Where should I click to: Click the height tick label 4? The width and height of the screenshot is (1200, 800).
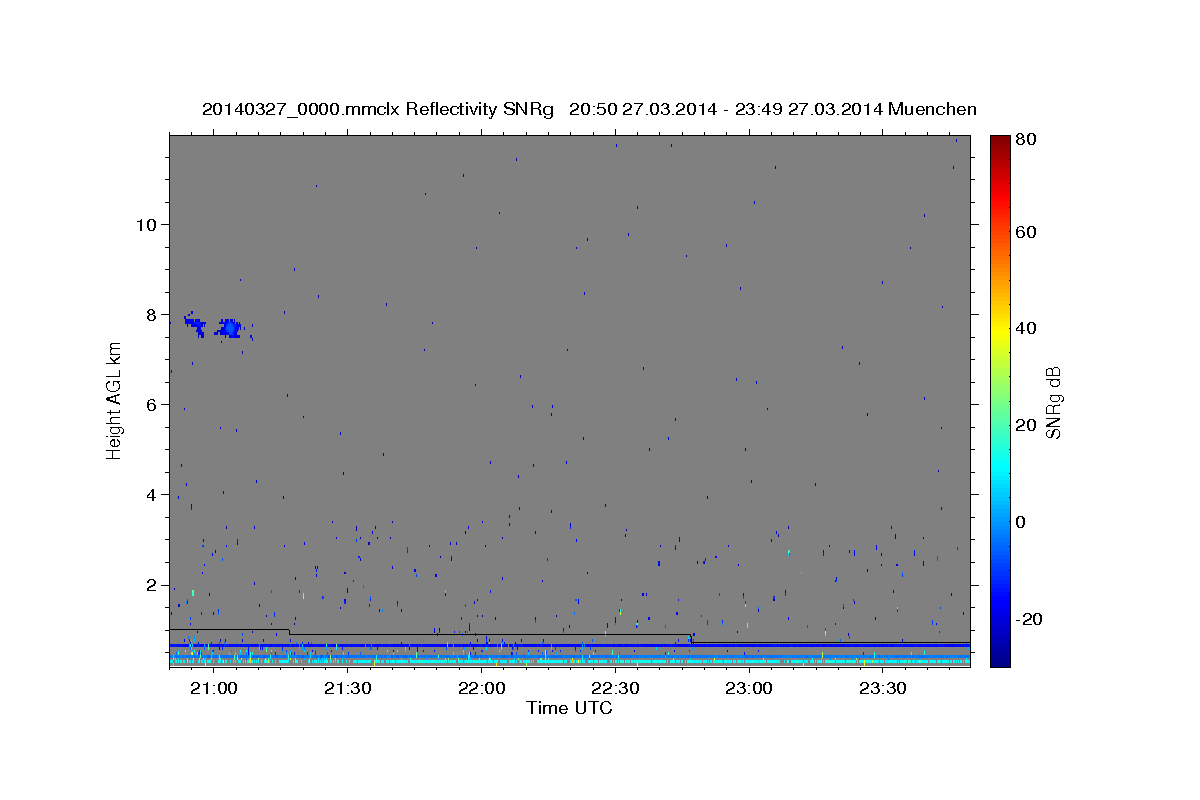click(x=151, y=495)
